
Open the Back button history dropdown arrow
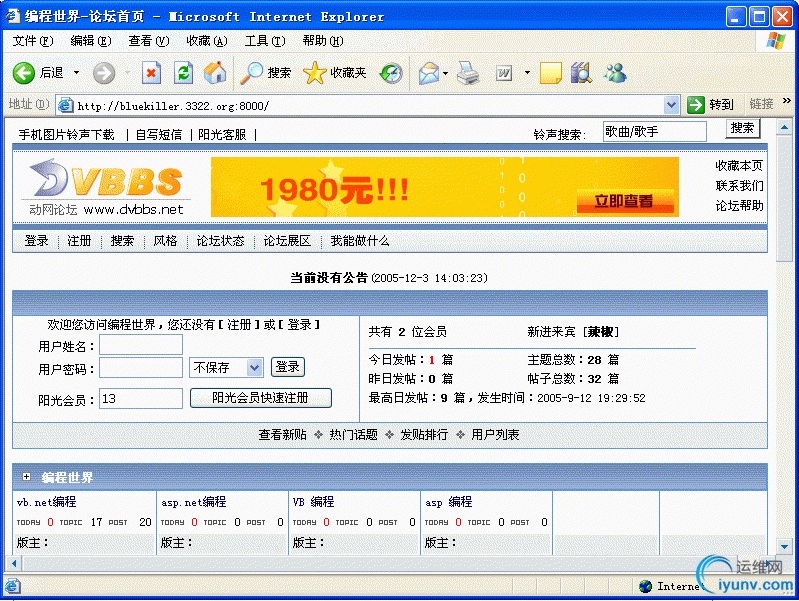pyautogui.click(x=76, y=73)
